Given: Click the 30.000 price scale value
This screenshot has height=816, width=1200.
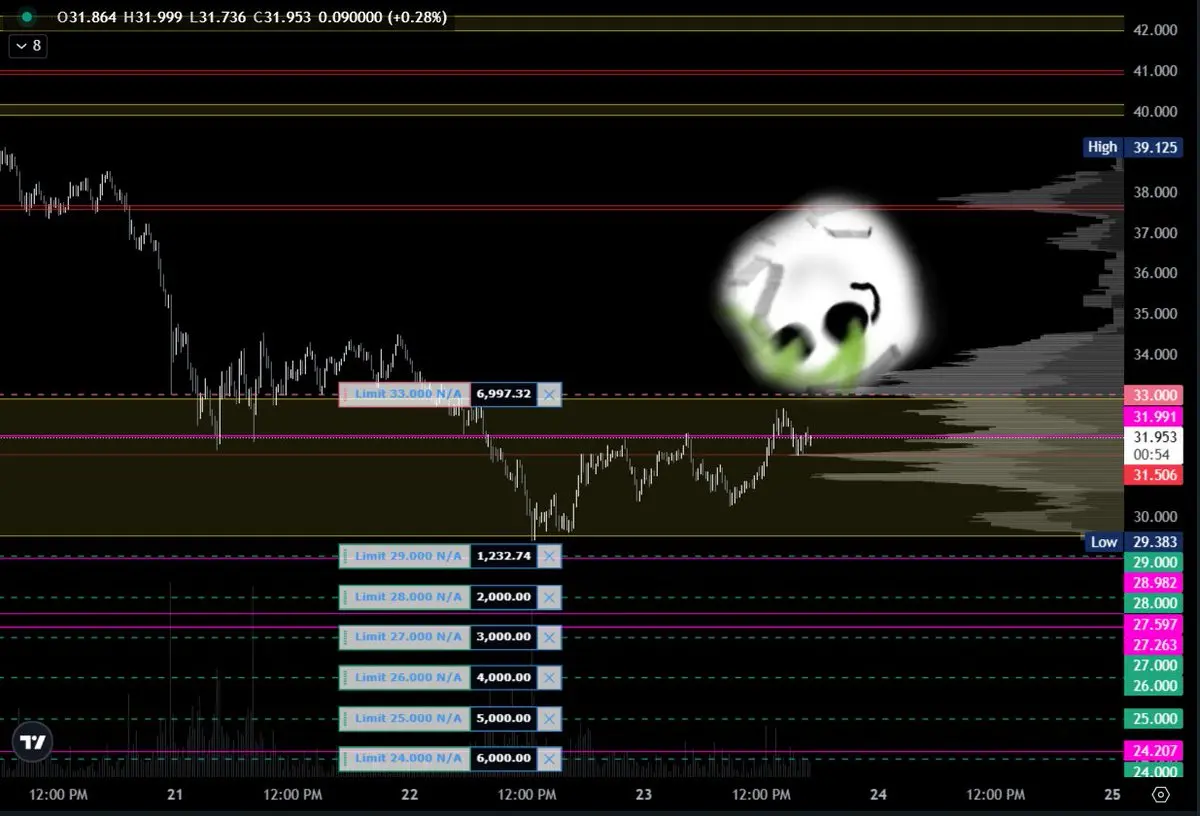Looking at the screenshot, I should [1155, 516].
